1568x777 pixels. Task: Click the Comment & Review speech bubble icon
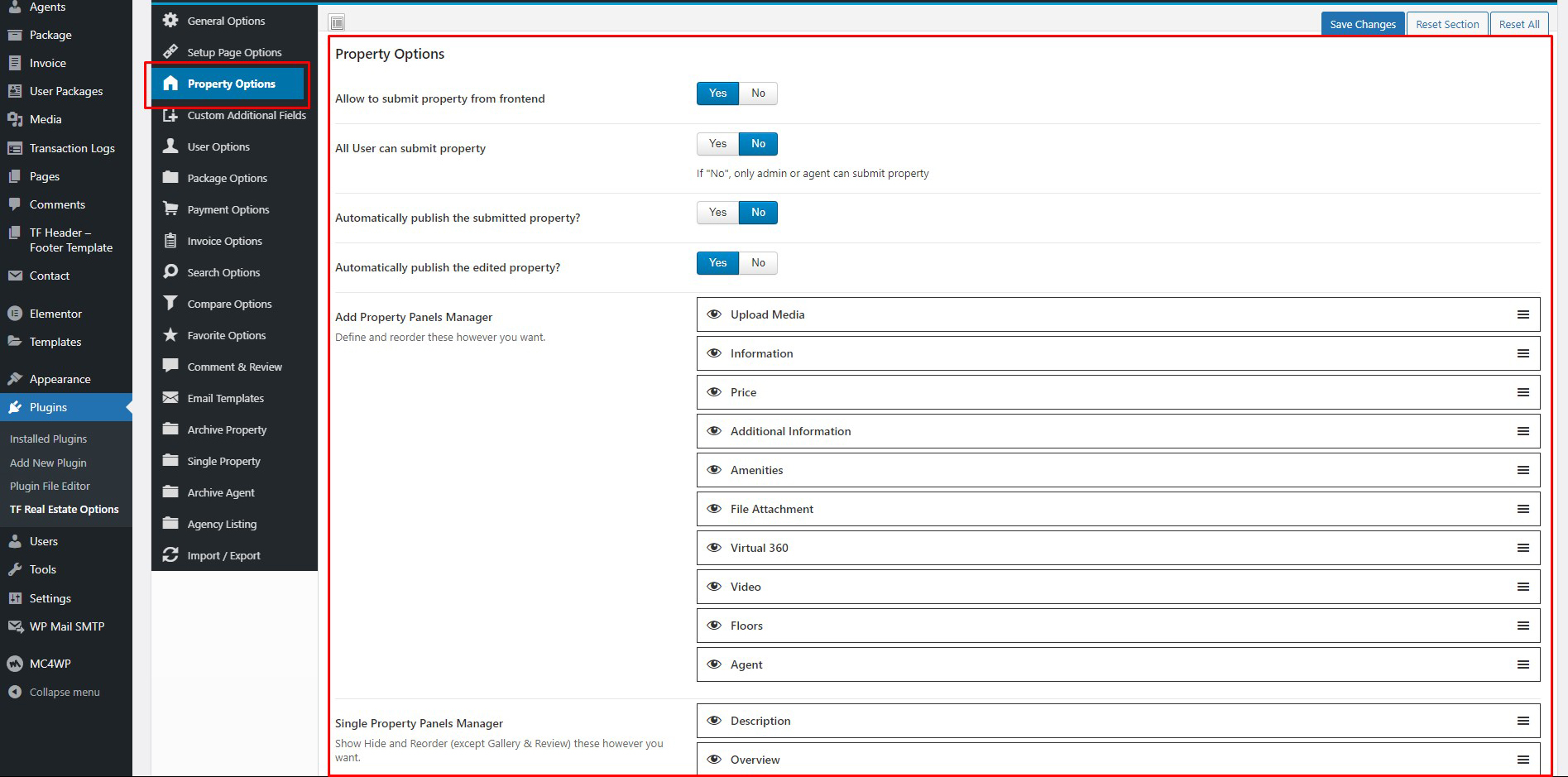[x=170, y=366]
